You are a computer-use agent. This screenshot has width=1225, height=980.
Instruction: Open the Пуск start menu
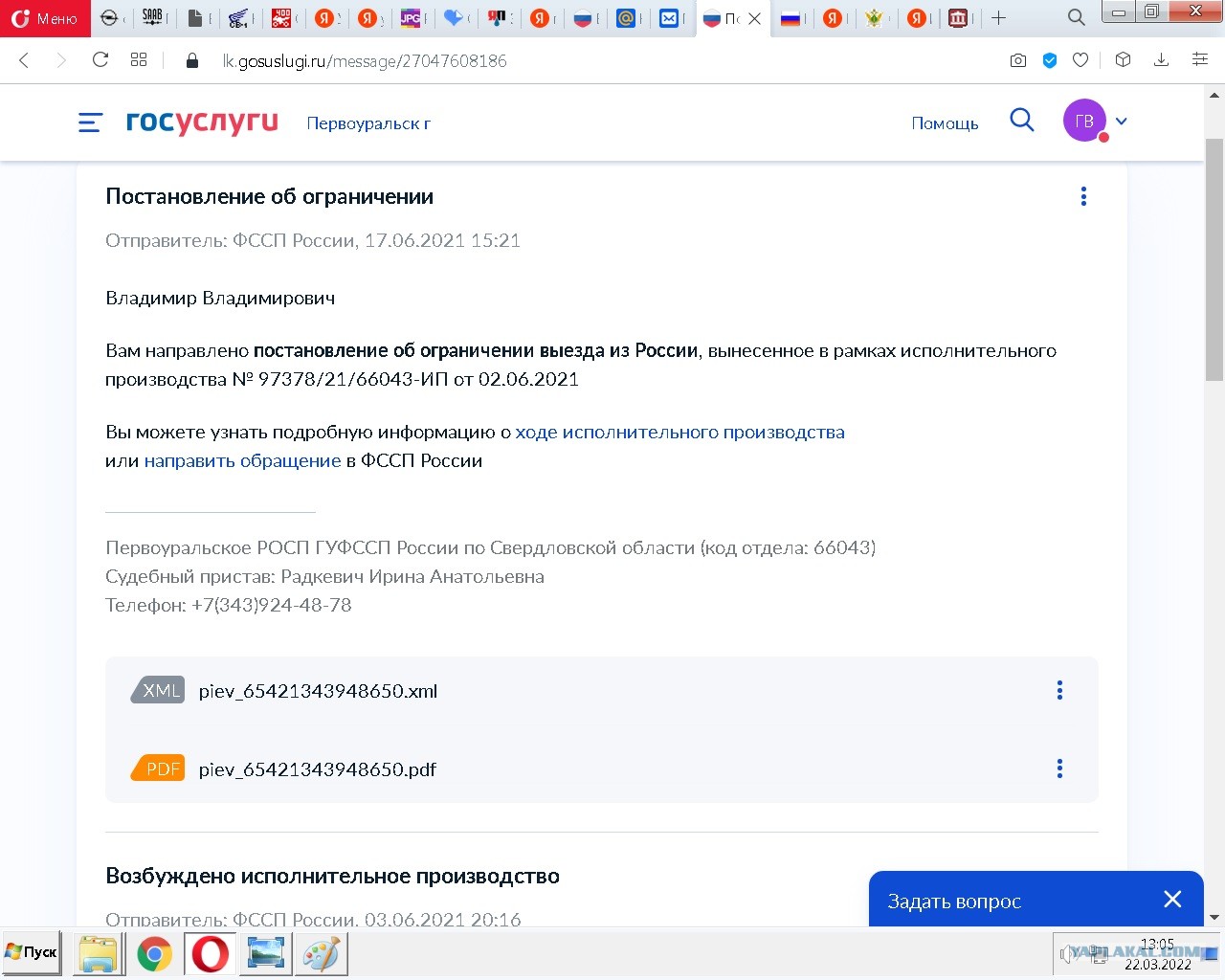coord(32,953)
